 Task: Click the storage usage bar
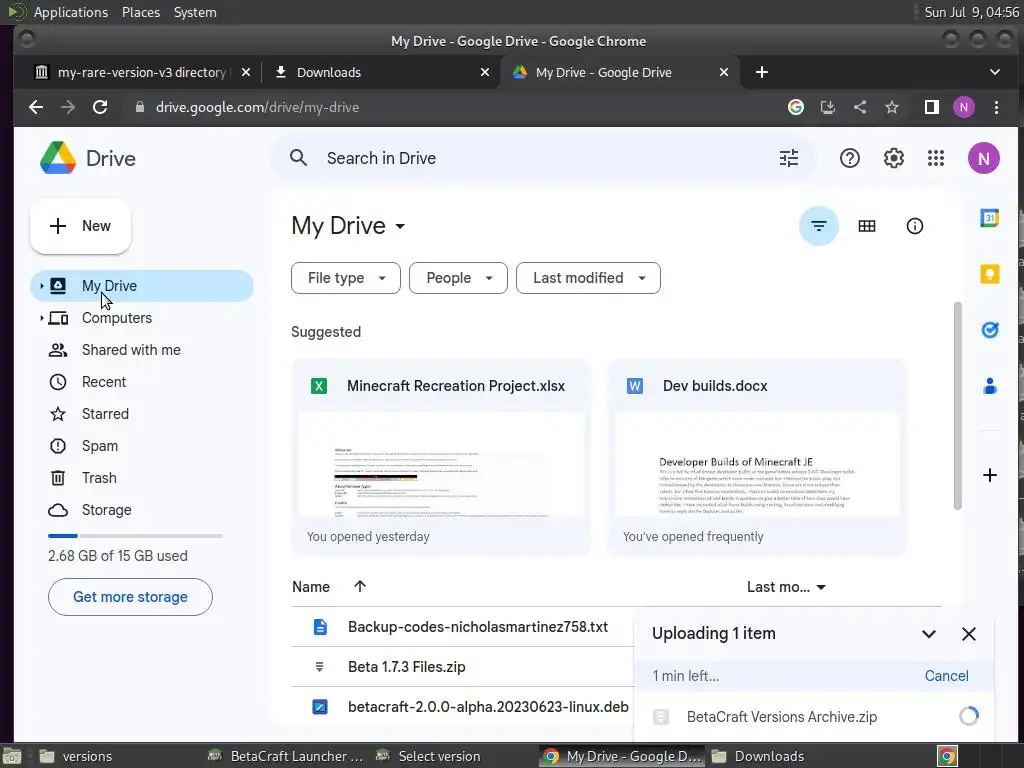click(135, 536)
